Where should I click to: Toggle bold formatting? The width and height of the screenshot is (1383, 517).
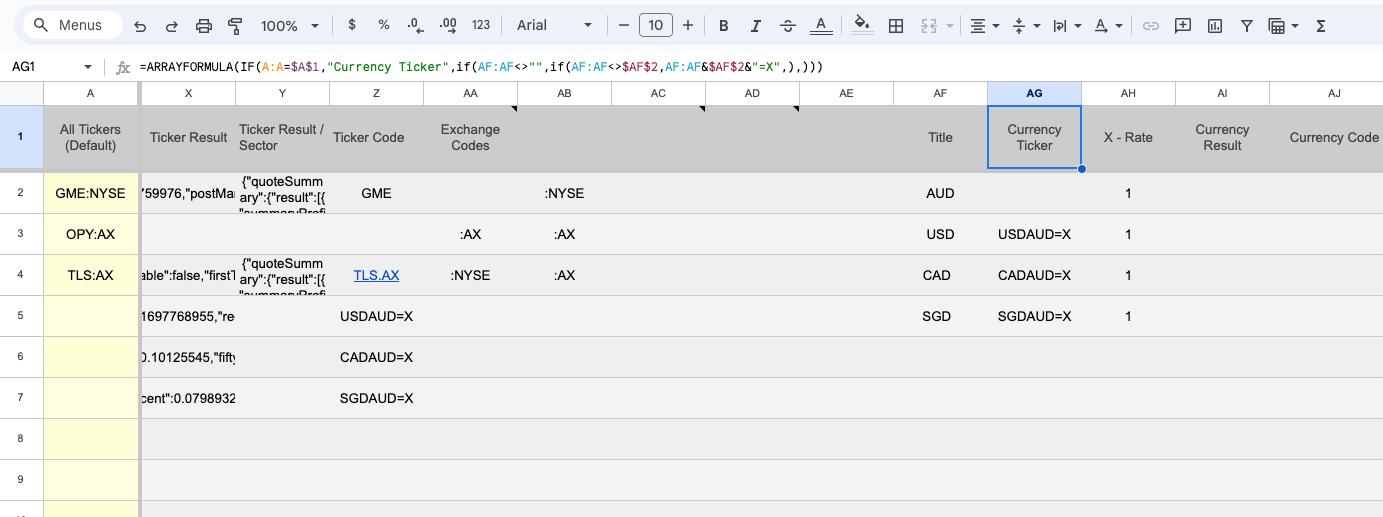724,26
